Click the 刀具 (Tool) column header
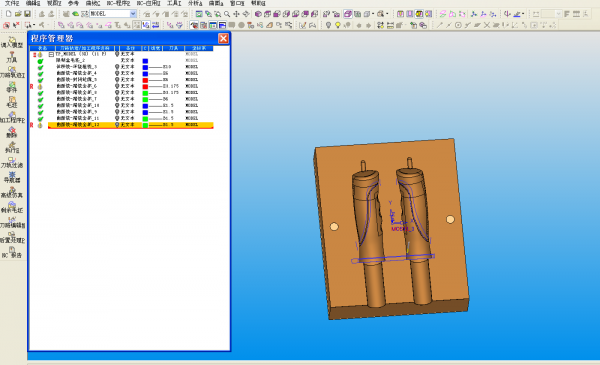Image resolution: width=600 pixels, height=365 pixels. (173, 48)
